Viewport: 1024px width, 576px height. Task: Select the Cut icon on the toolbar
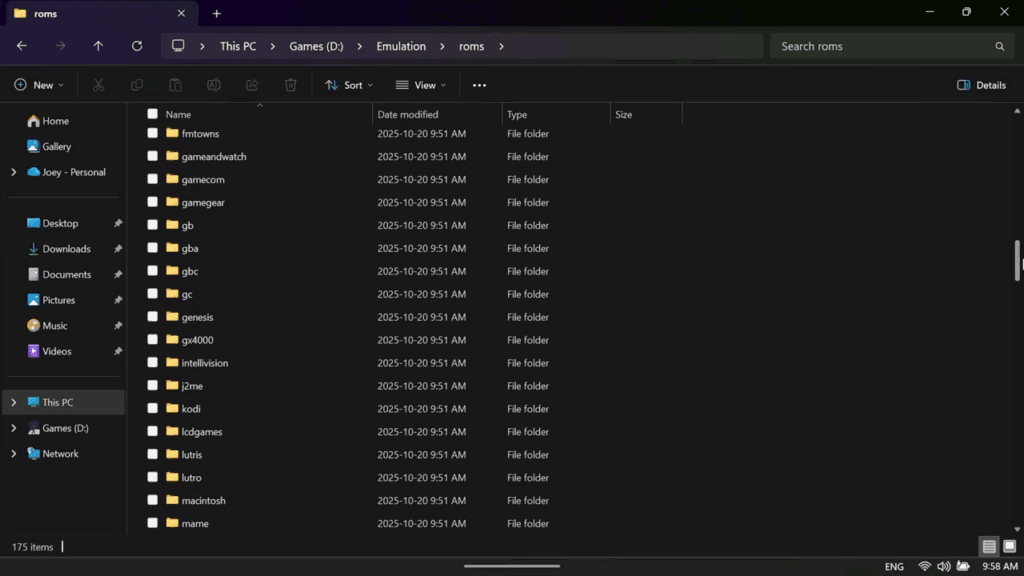coord(98,85)
